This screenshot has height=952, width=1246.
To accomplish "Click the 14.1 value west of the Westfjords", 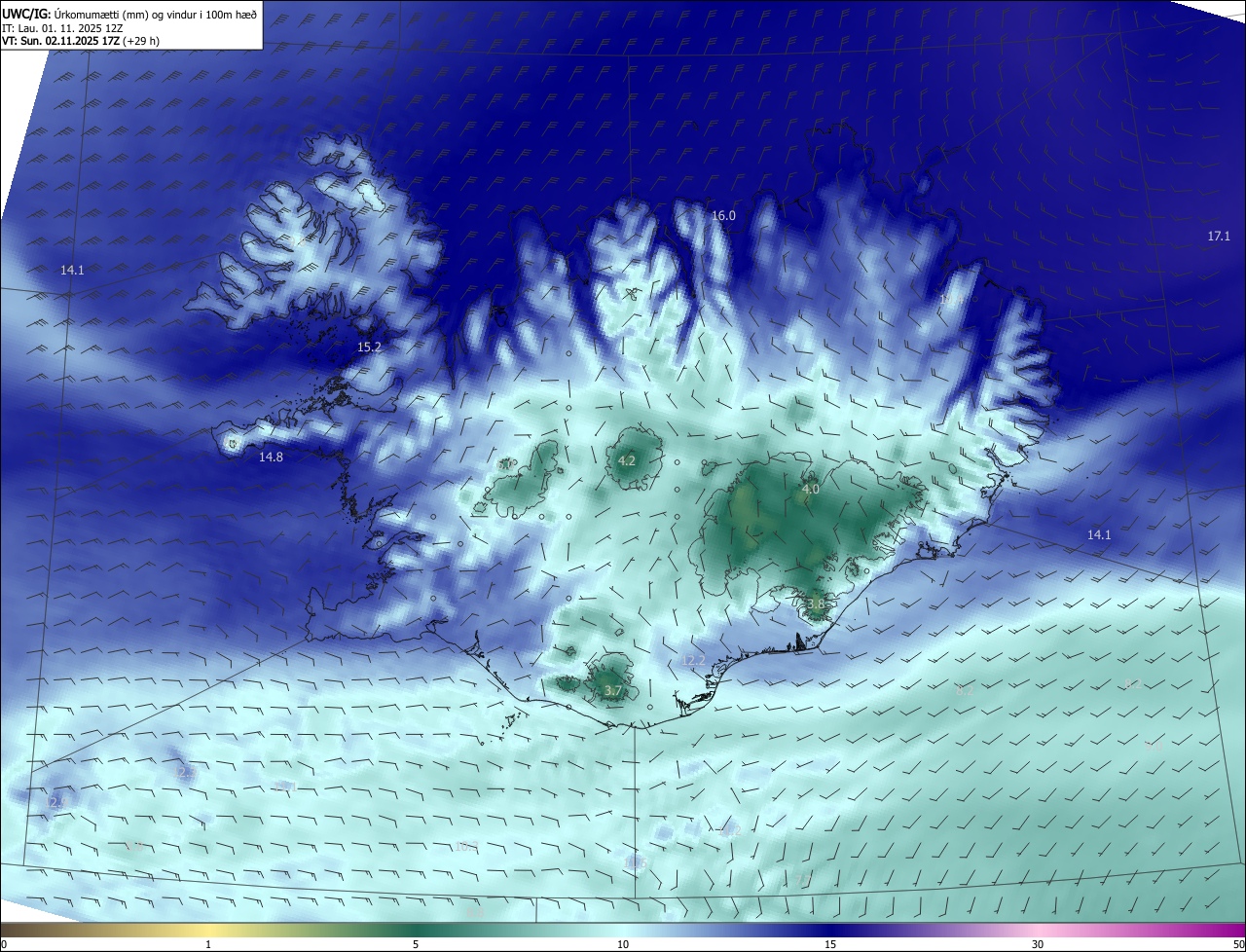I will point(72,271).
